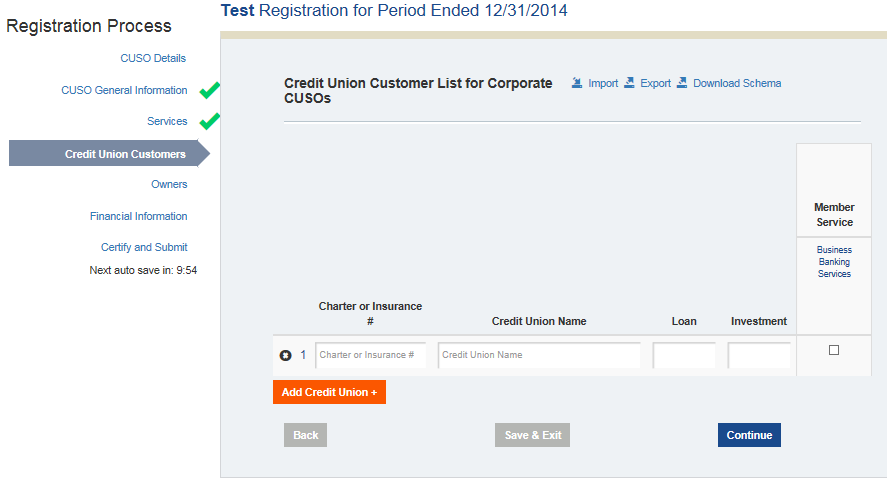
Task: Click the CUSO General Information green checkmark
Action: pyautogui.click(x=209, y=91)
